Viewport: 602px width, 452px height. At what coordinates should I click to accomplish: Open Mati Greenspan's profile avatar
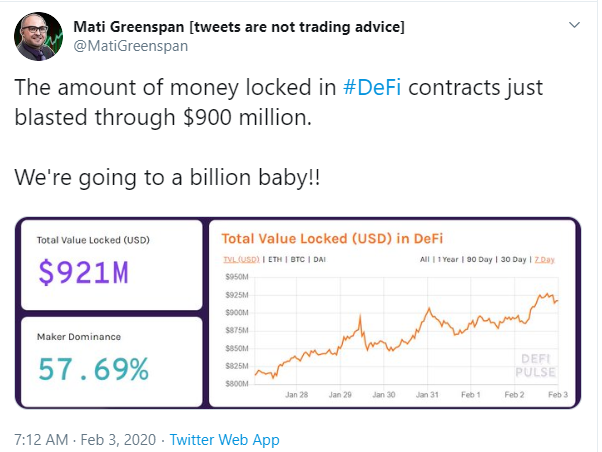(38, 36)
